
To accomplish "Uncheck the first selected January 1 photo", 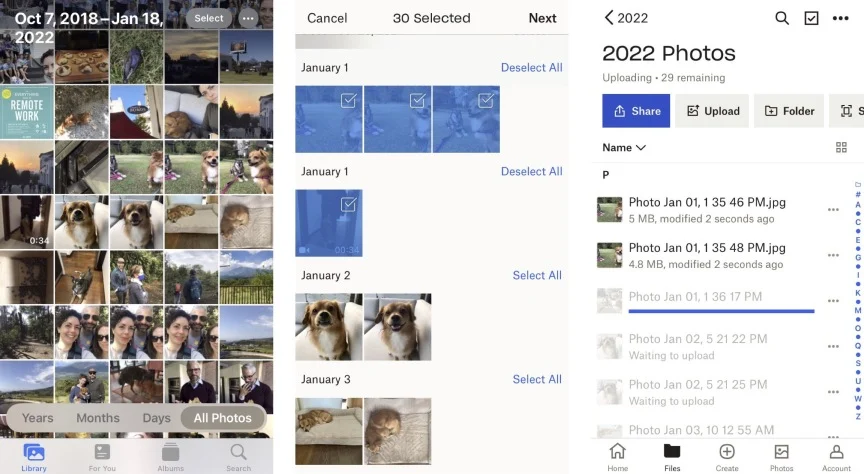I will point(329,119).
